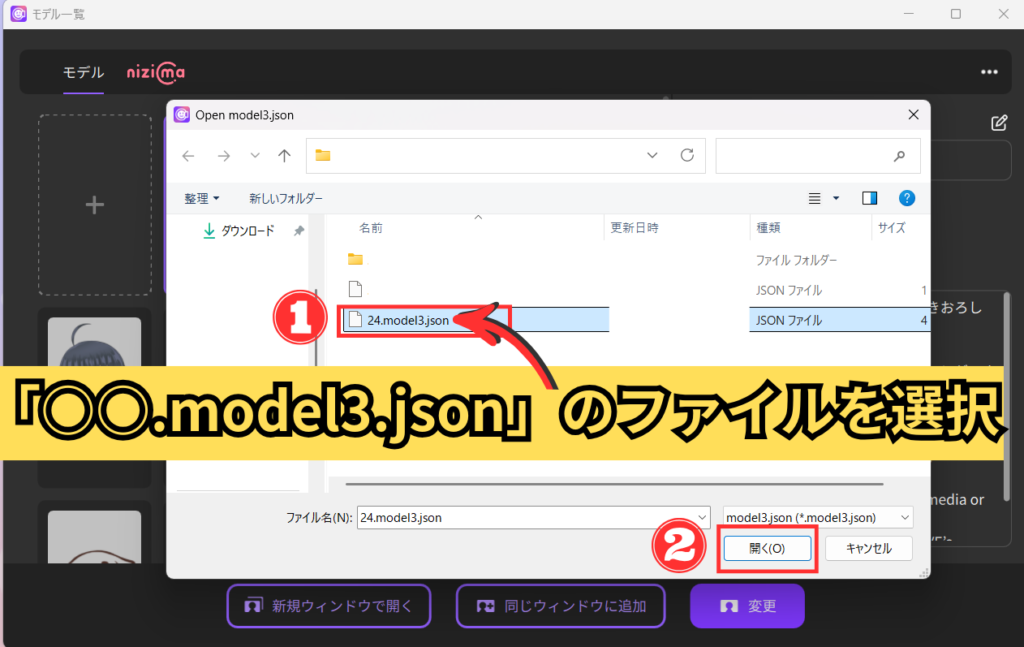This screenshot has width=1024, height=647.
Task: Select ダウンロード in the navigation pane
Action: click(x=246, y=231)
